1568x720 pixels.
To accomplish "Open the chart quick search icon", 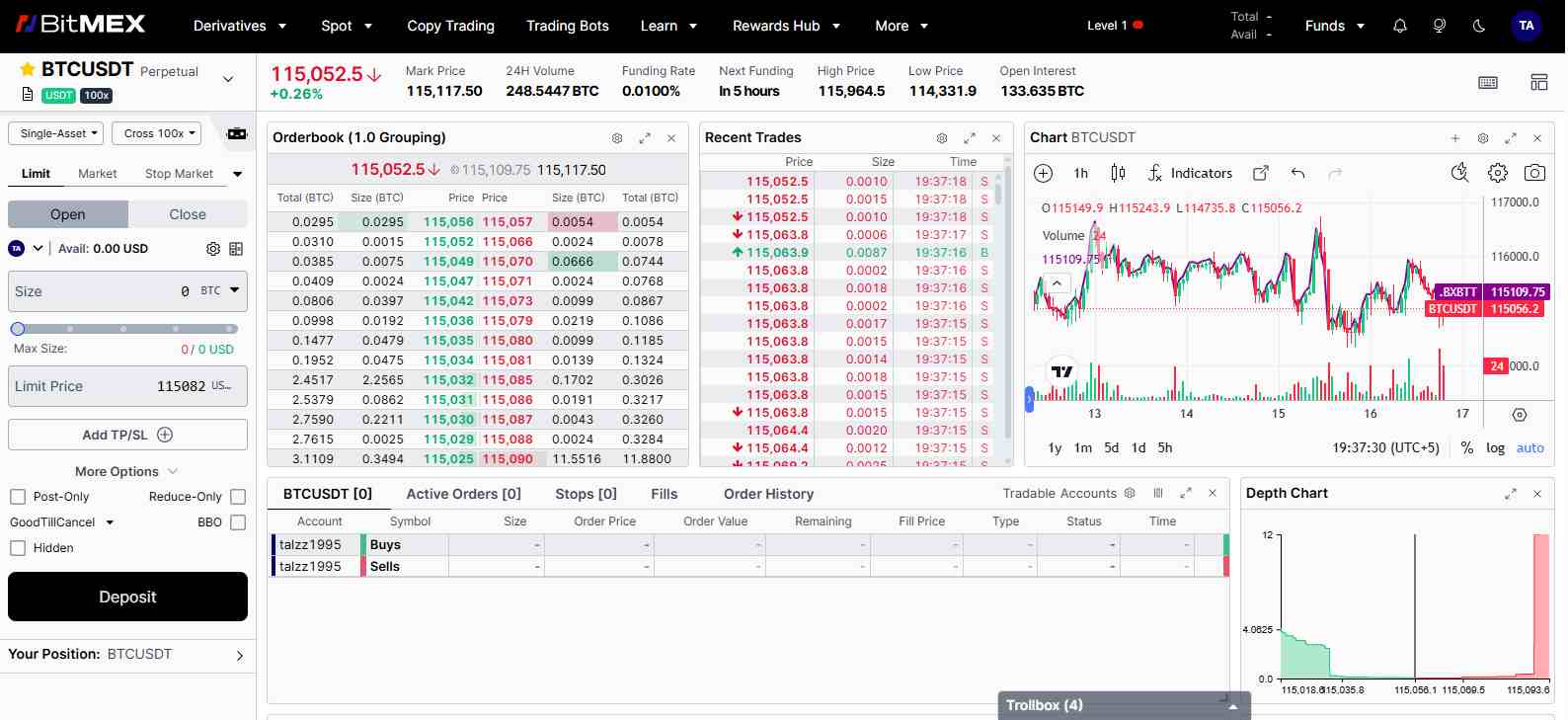I will 1459,173.
